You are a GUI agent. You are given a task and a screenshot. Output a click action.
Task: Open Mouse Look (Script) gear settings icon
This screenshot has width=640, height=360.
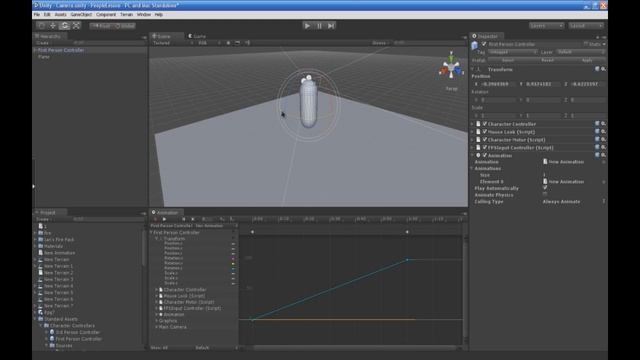(603, 131)
